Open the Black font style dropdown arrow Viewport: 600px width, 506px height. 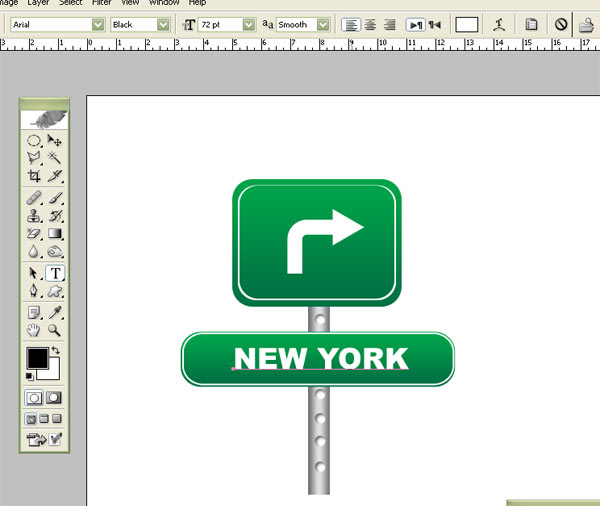163,25
